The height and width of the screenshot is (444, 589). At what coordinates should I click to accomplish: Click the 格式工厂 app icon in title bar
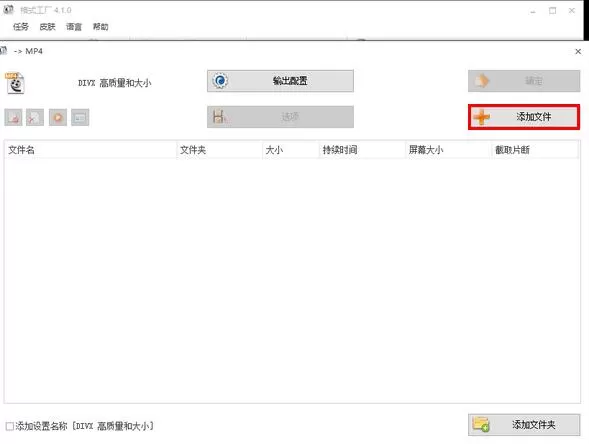tap(8, 10)
